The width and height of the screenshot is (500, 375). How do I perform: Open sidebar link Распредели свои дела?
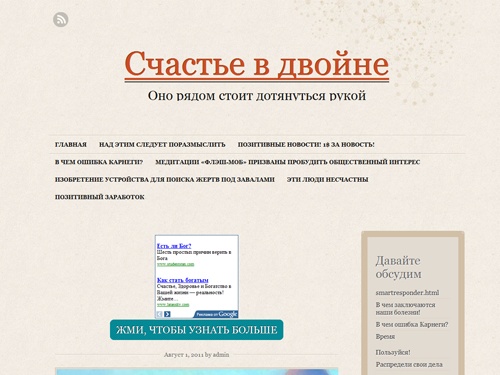click(x=409, y=365)
